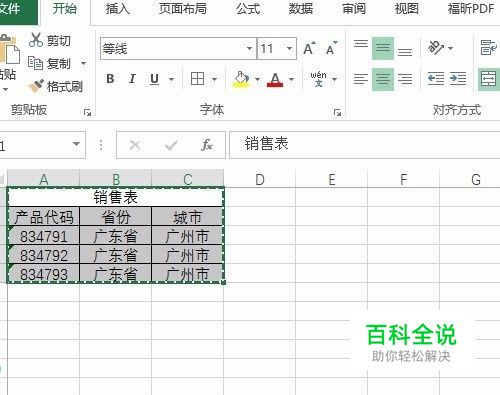The width and height of the screenshot is (500, 395).
Task: Expand the borders dropdown arrow
Action: (214, 79)
